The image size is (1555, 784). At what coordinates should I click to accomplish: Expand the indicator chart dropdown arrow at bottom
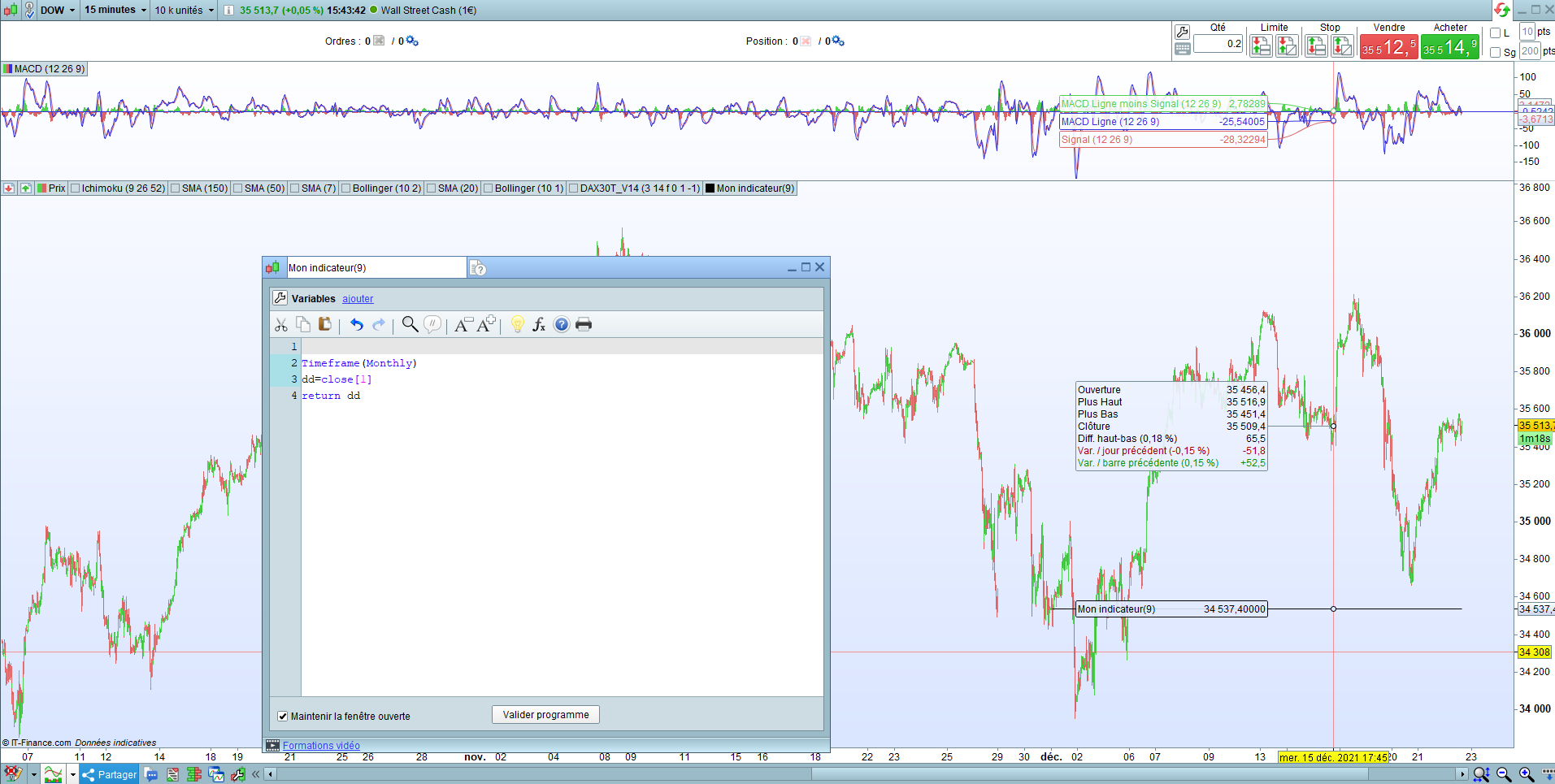(x=72, y=775)
